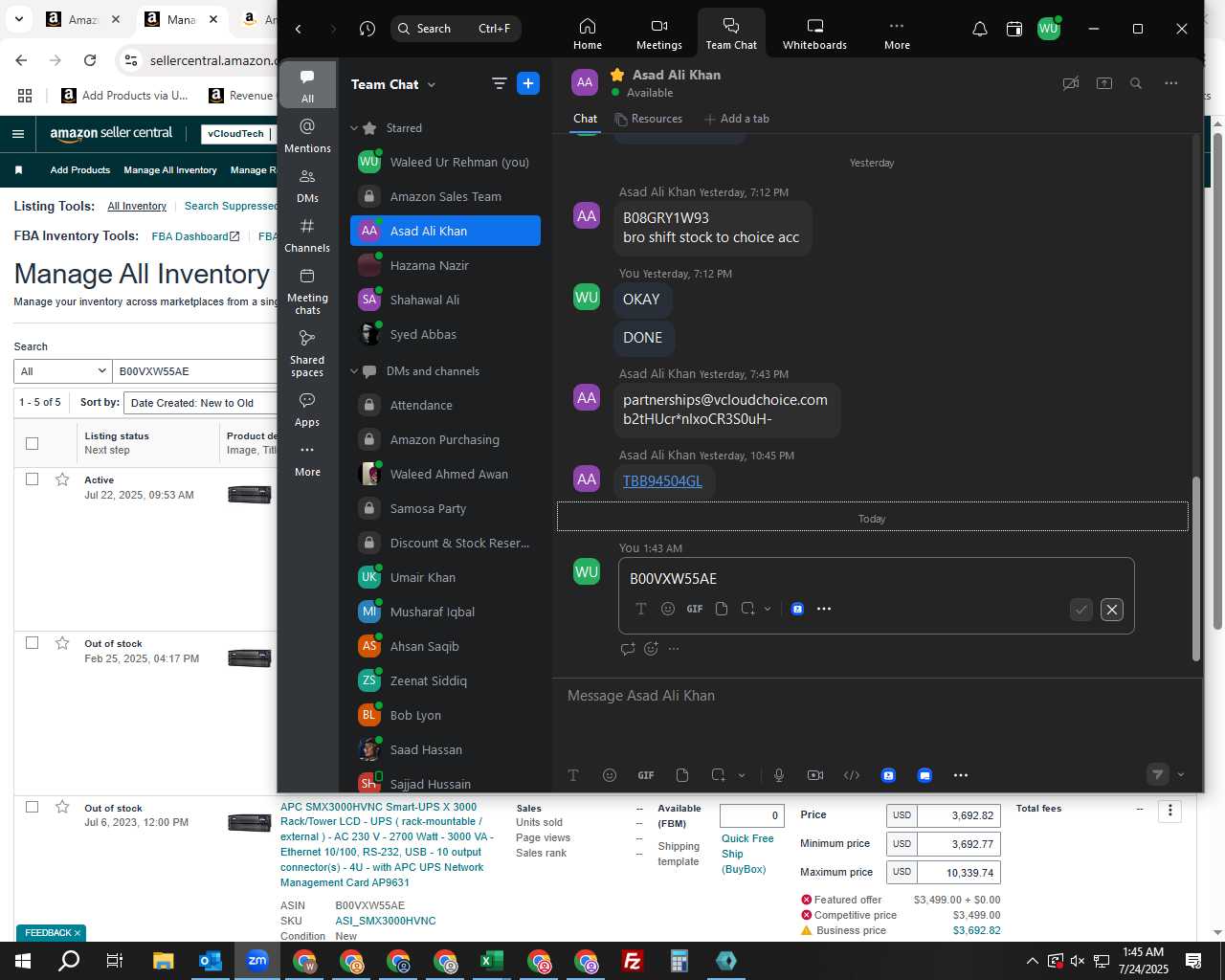Open DMs in Zoom sidebar
This screenshot has height=980, width=1225.
pyautogui.click(x=307, y=186)
